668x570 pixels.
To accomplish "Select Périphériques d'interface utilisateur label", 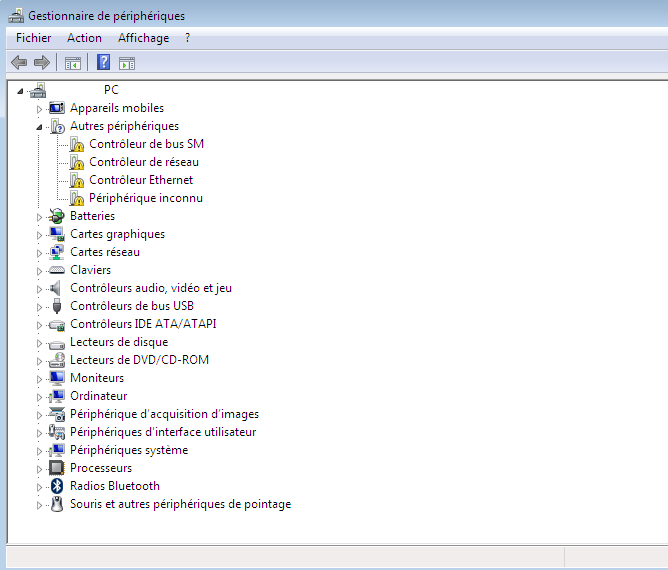I will pos(163,432).
